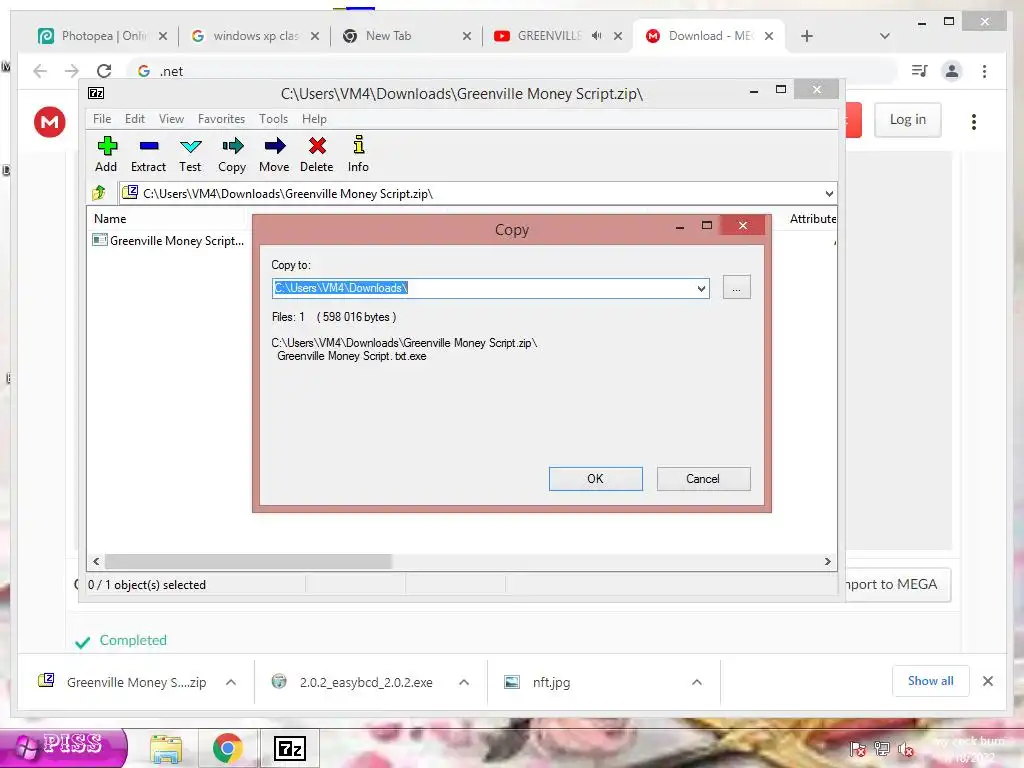Click the 7z window title icon
This screenshot has width=1024, height=768.
[x=96, y=93]
